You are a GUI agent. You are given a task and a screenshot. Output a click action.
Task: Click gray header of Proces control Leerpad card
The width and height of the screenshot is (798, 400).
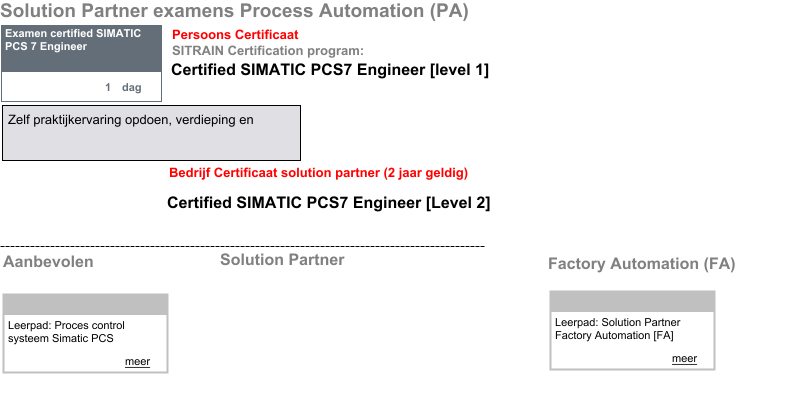click(85, 304)
